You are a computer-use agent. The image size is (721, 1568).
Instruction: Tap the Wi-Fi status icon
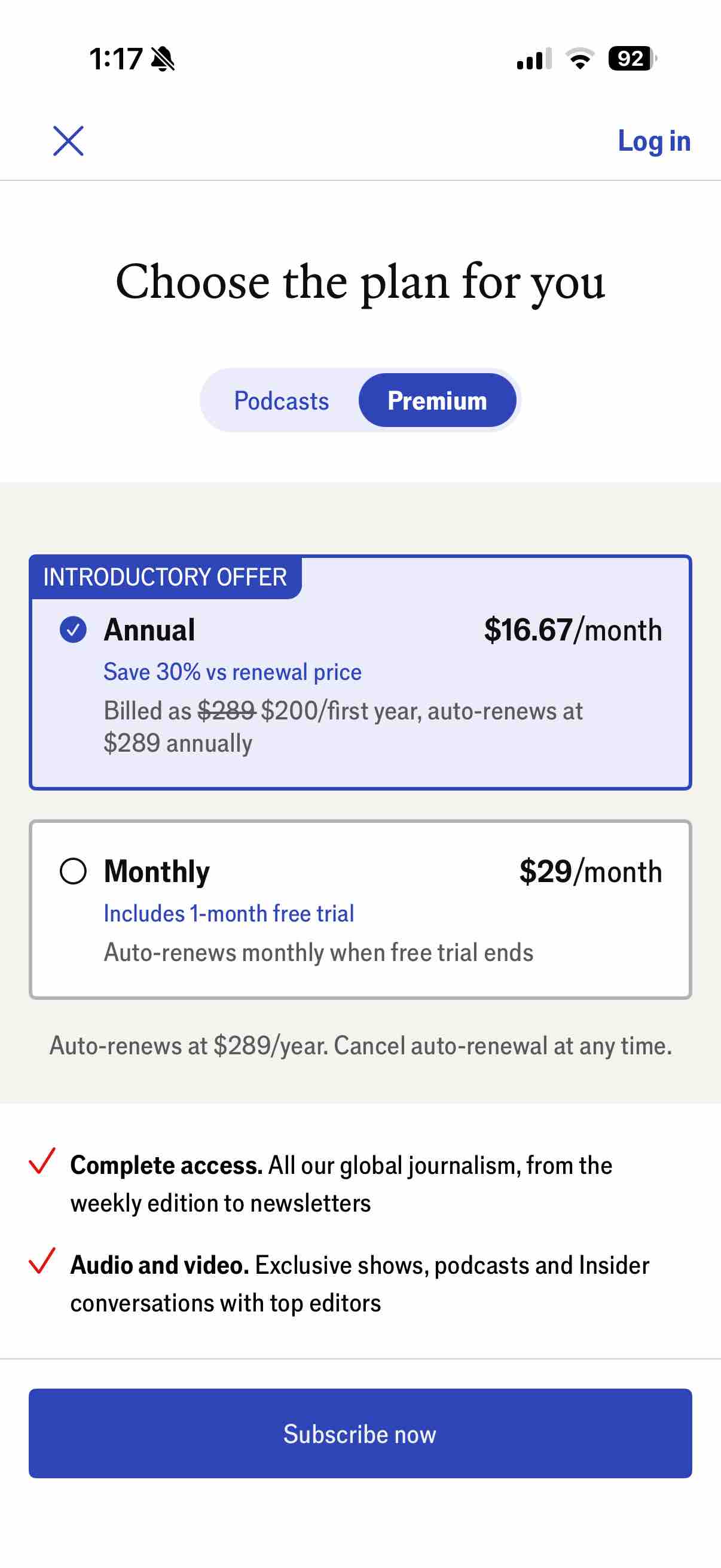(x=580, y=59)
